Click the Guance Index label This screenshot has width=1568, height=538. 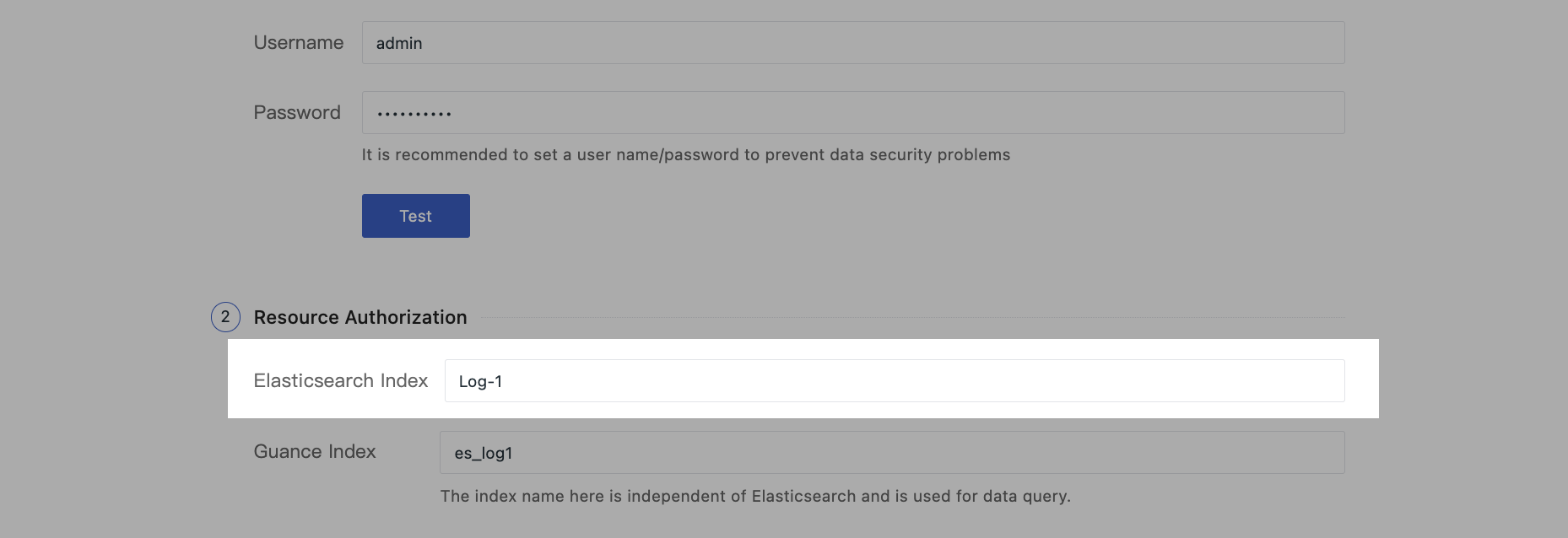[315, 452]
